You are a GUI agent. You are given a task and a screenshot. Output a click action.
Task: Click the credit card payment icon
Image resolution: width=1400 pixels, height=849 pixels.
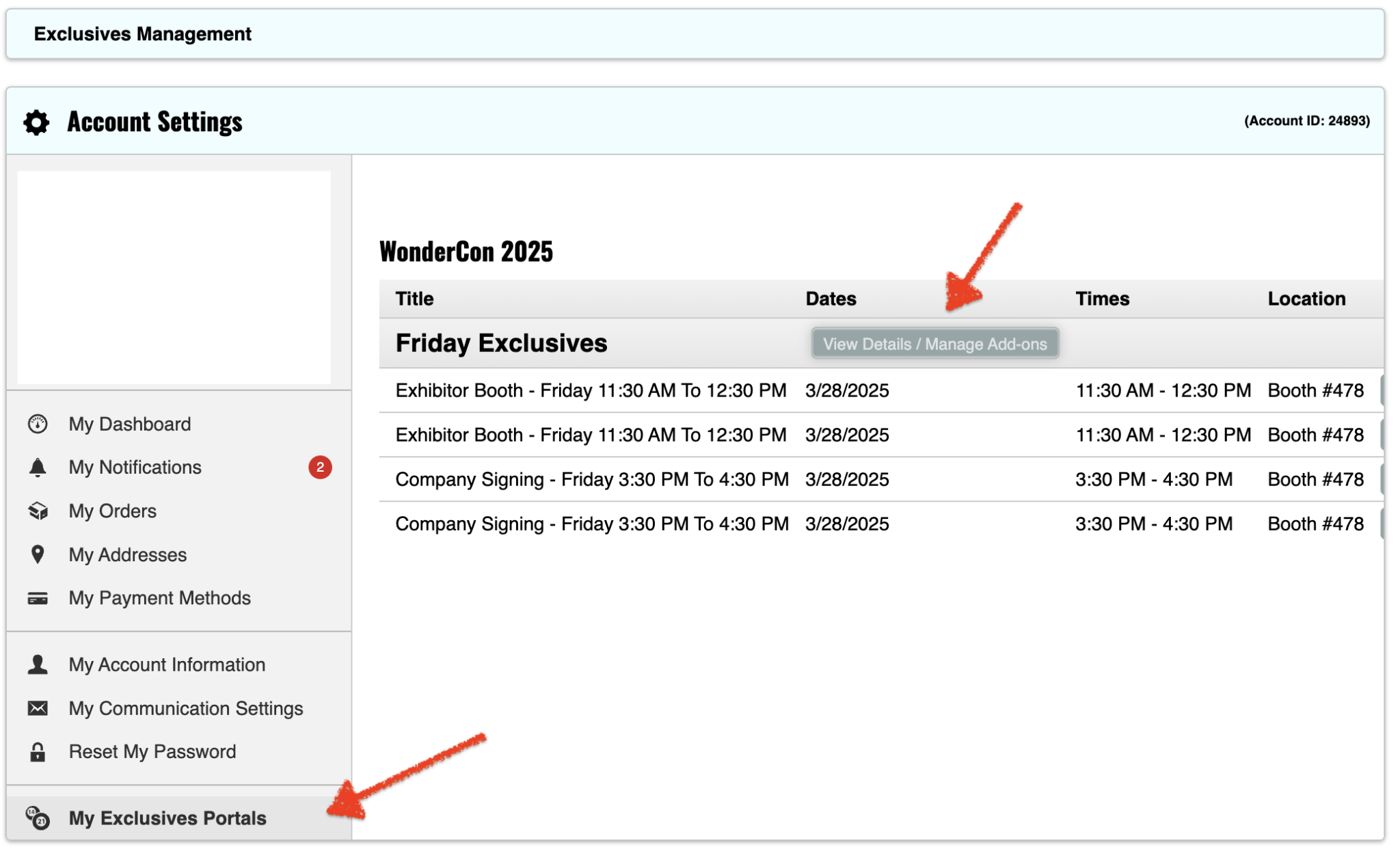coord(38,598)
